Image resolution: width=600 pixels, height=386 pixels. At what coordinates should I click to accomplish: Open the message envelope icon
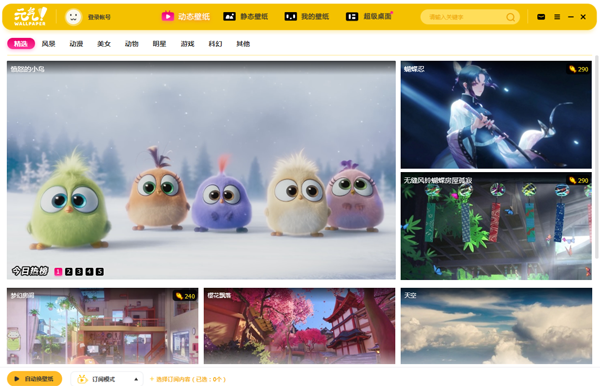541,17
